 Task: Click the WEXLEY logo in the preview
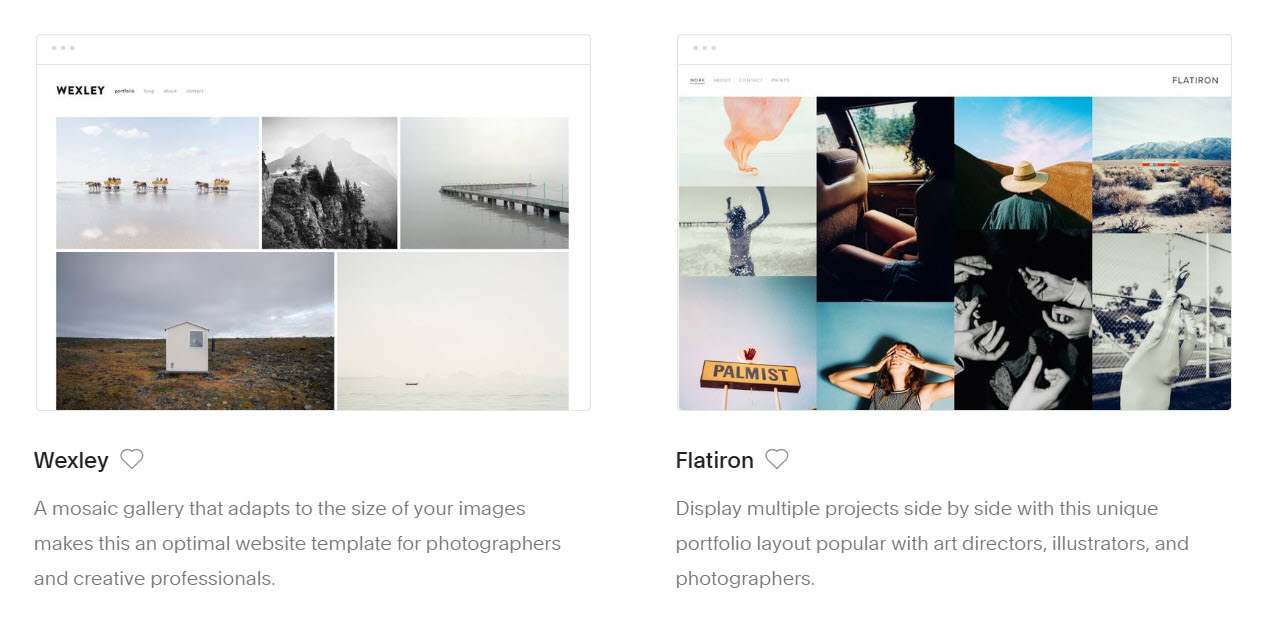pos(80,90)
